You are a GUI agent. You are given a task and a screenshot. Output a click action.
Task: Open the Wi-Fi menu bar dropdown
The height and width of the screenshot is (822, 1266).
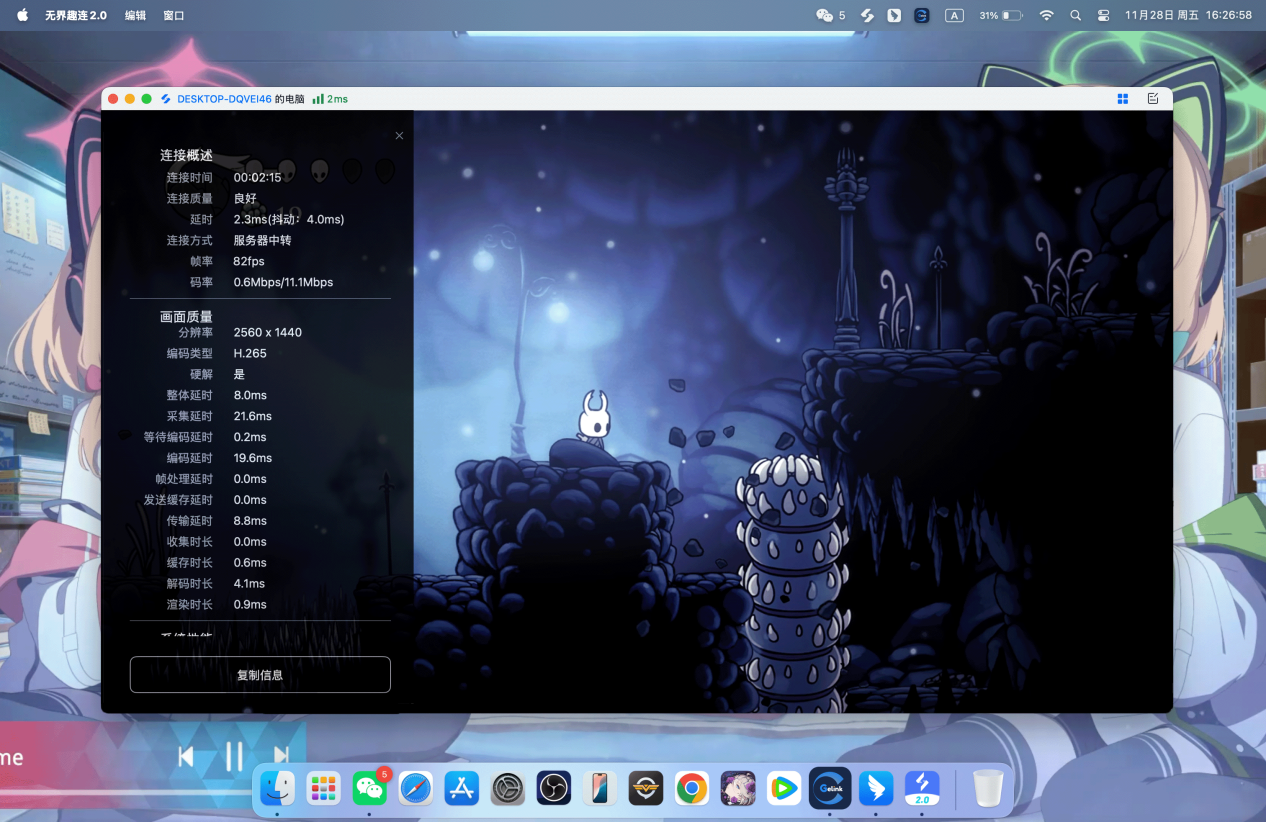tap(1046, 15)
